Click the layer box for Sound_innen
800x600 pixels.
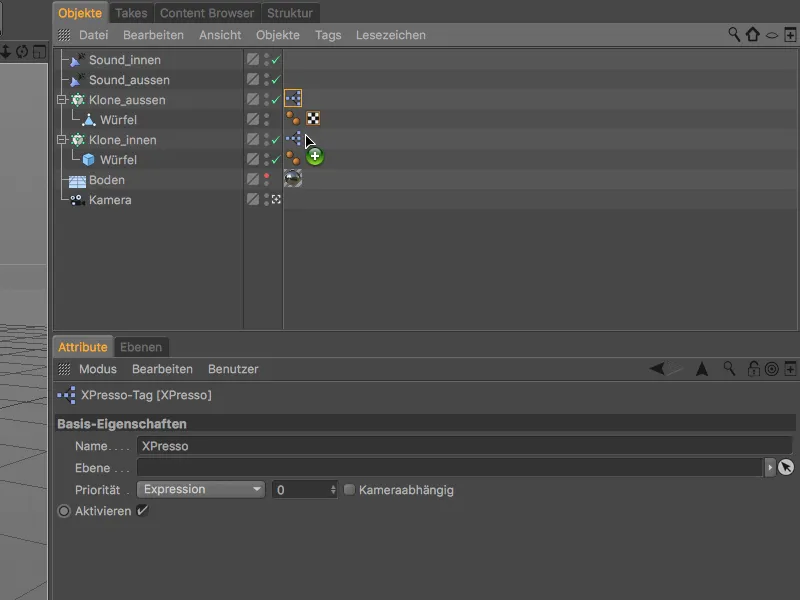click(x=253, y=59)
